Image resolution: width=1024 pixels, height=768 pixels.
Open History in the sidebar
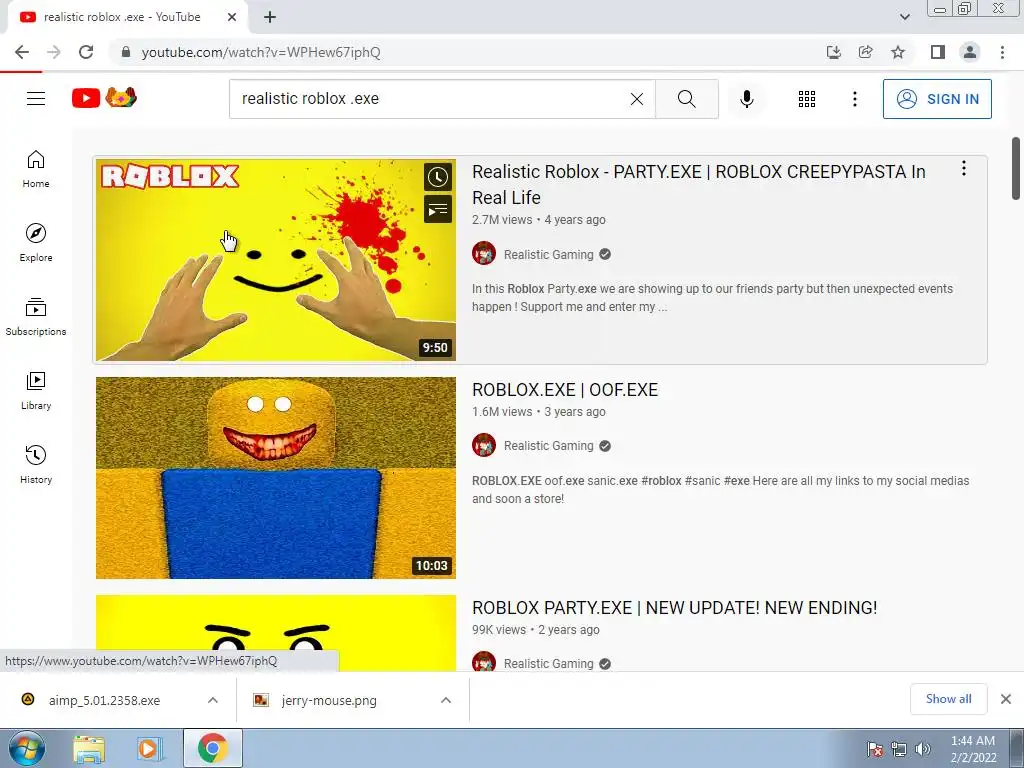[x=36, y=464]
